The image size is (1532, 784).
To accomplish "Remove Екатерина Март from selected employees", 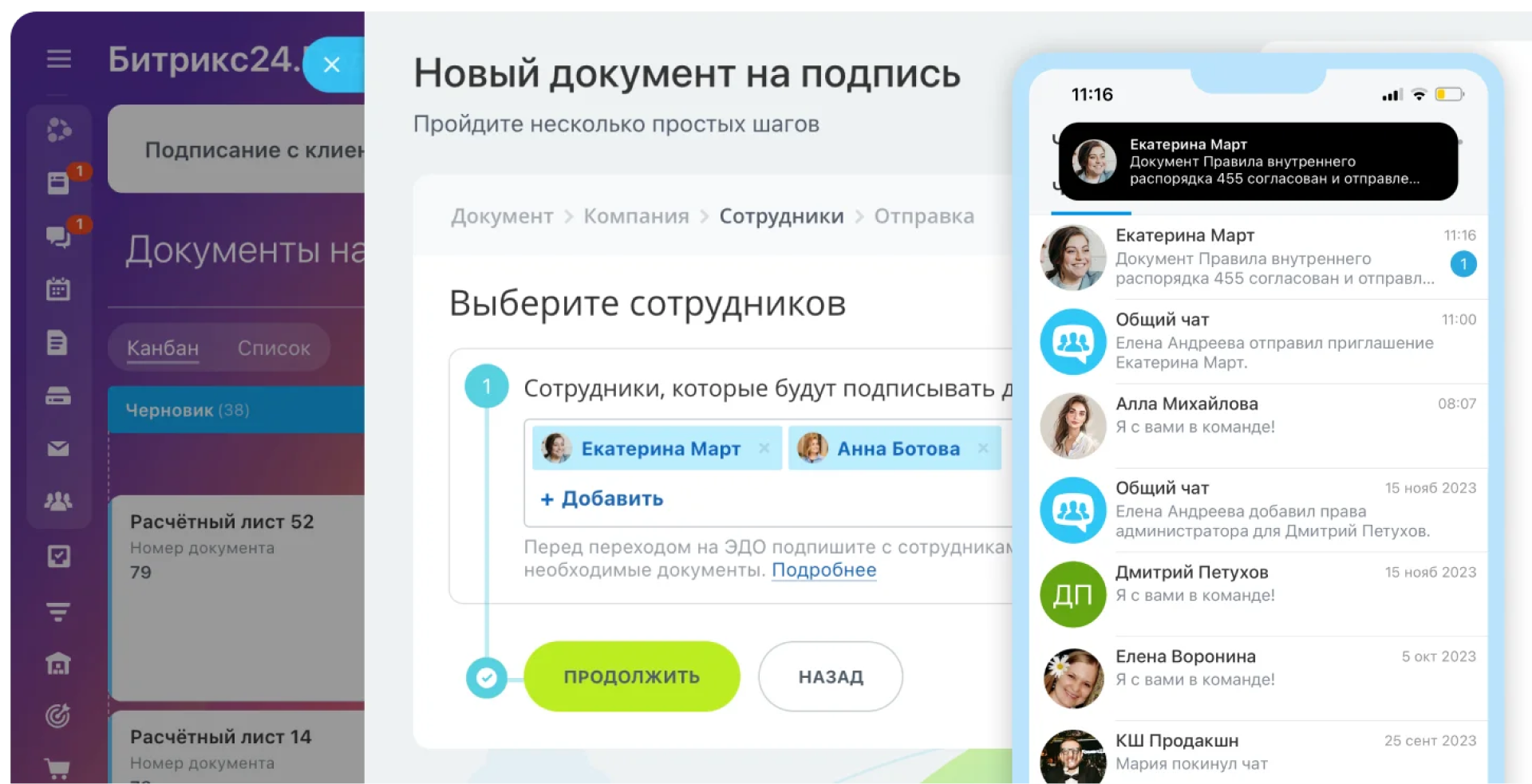I will [764, 448].
